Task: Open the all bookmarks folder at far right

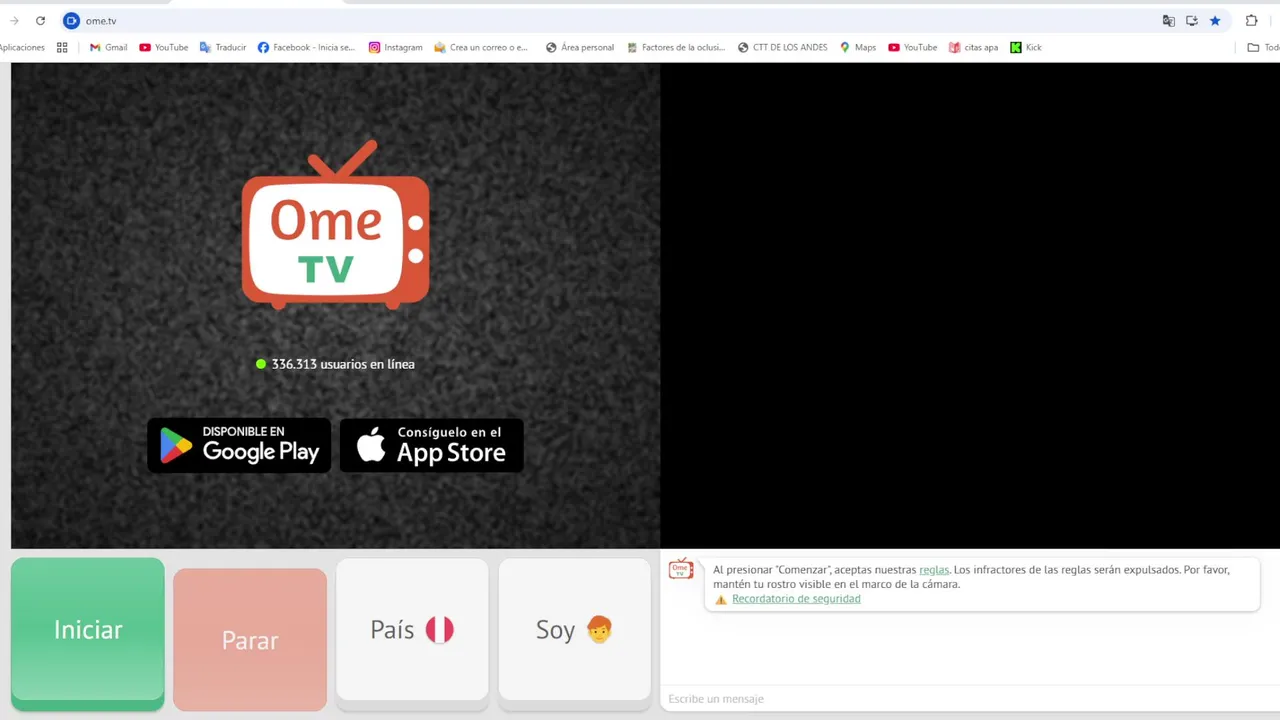Action: pos(1263,47)
